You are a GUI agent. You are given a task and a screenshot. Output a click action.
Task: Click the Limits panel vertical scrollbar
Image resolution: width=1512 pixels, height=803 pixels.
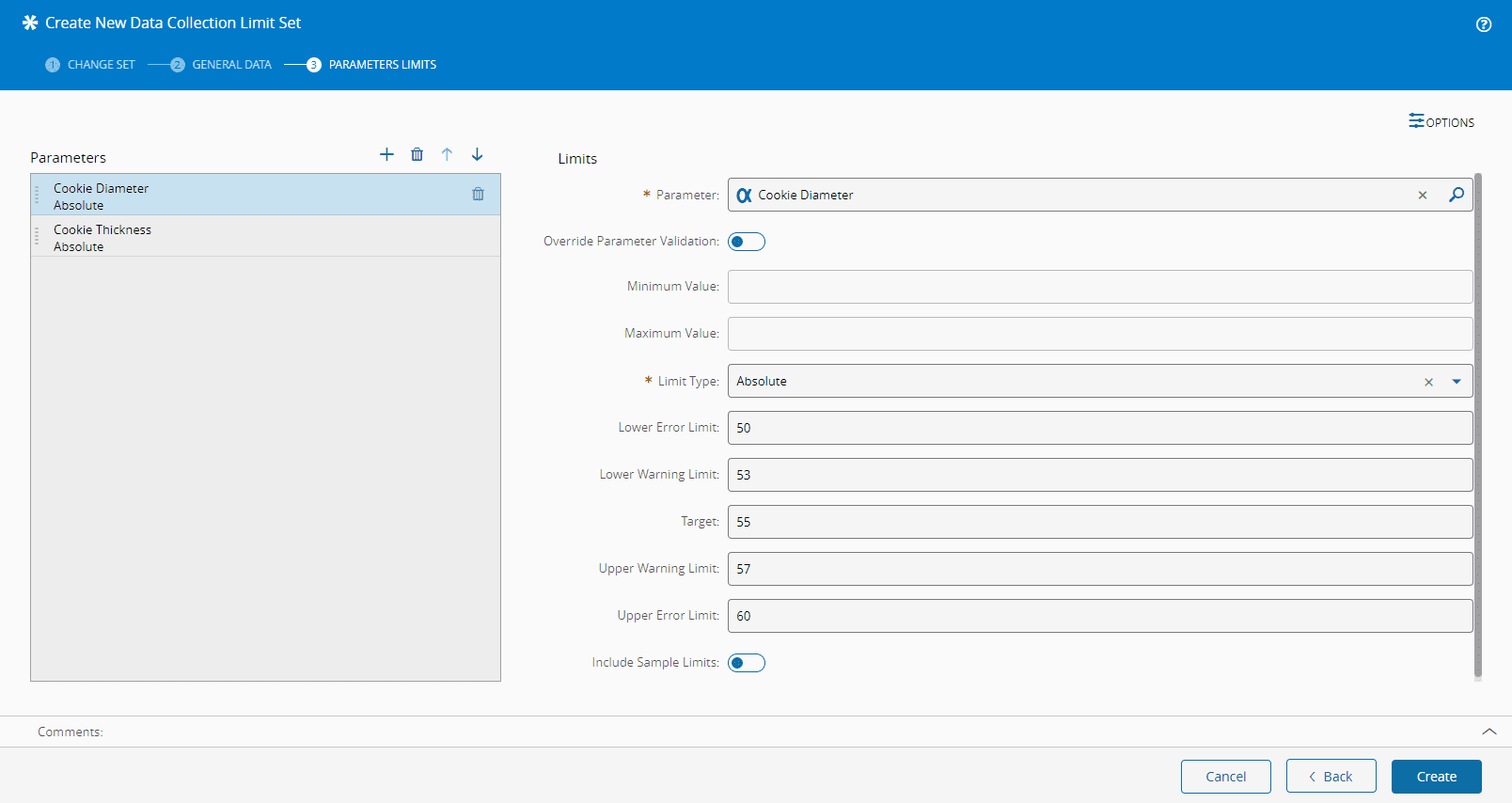(x=1477, y=423)
